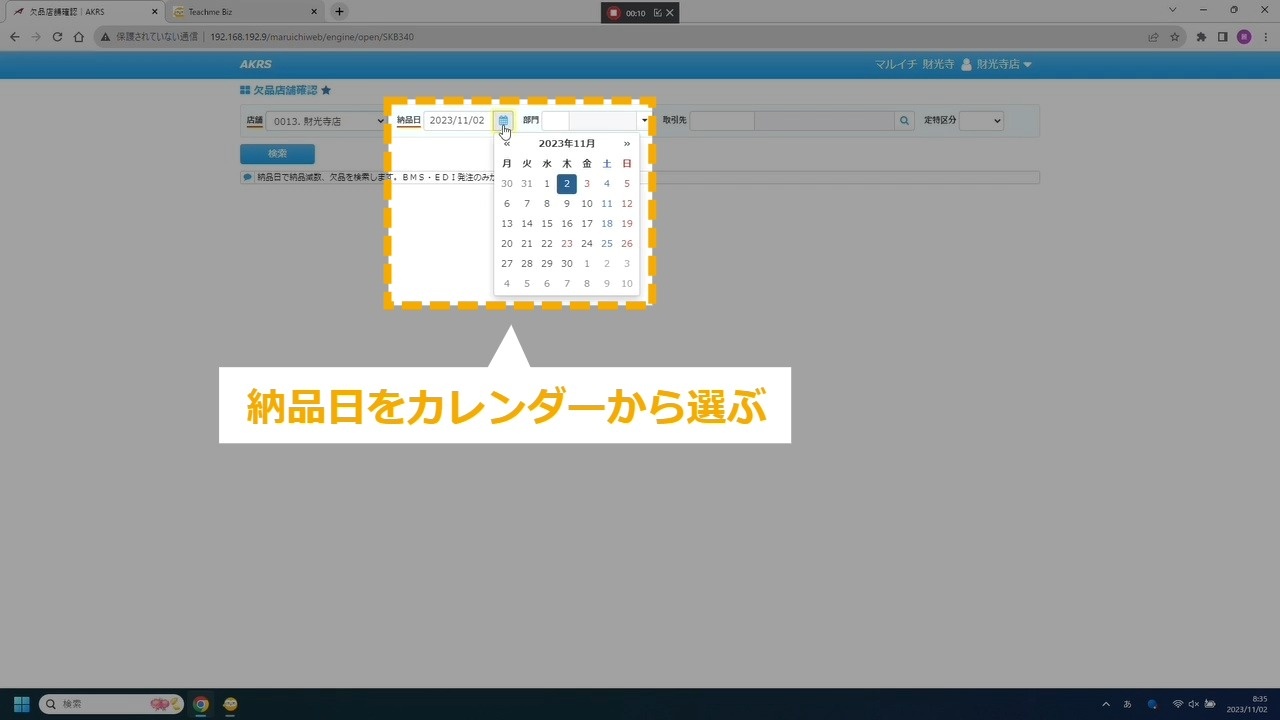This screenshot has width=1280, height=720.
Task: Select November 15 in the calendar
Action: coord(547,224)
